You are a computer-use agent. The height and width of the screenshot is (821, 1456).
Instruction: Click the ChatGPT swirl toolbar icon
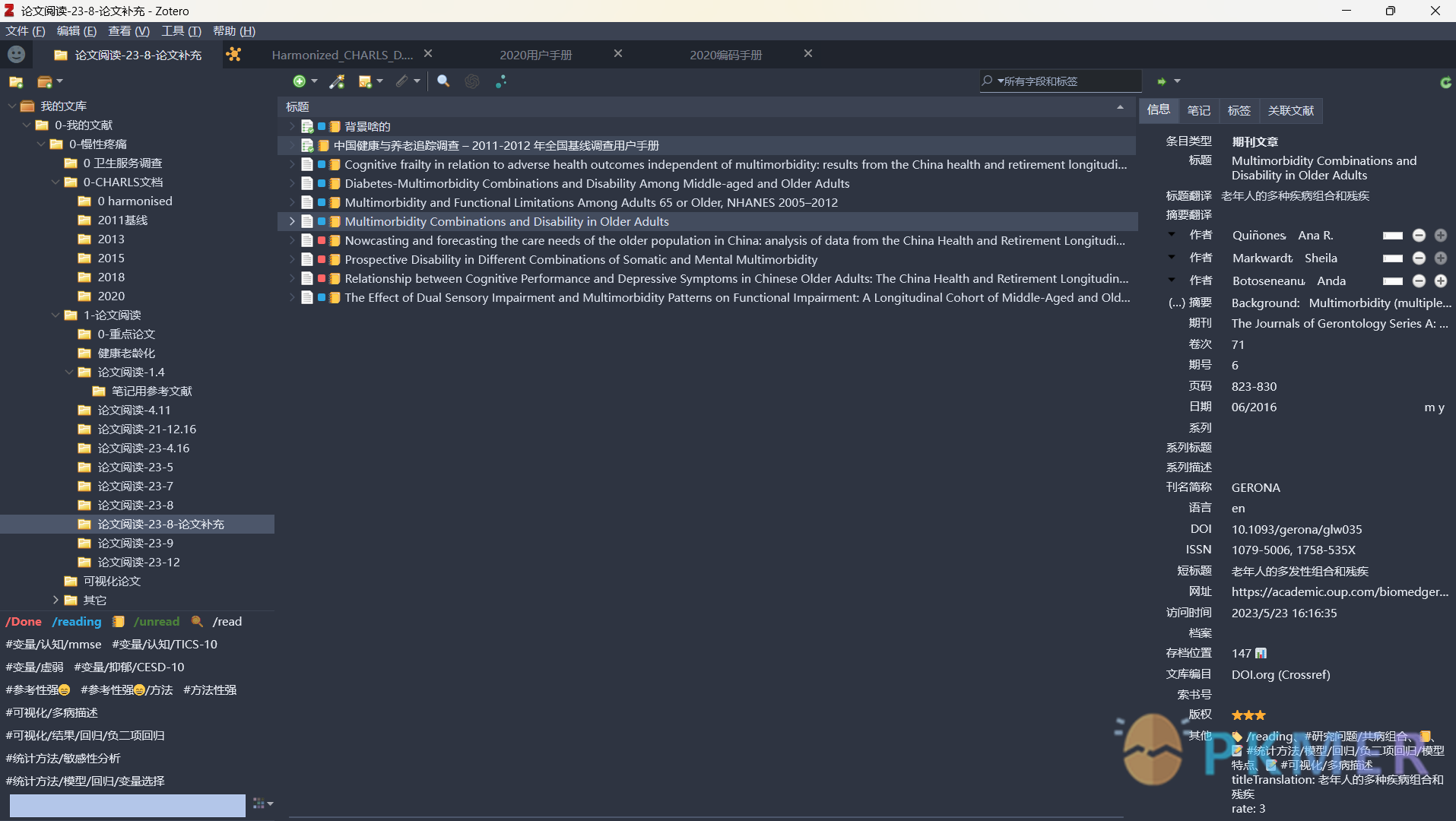point(472,81)
